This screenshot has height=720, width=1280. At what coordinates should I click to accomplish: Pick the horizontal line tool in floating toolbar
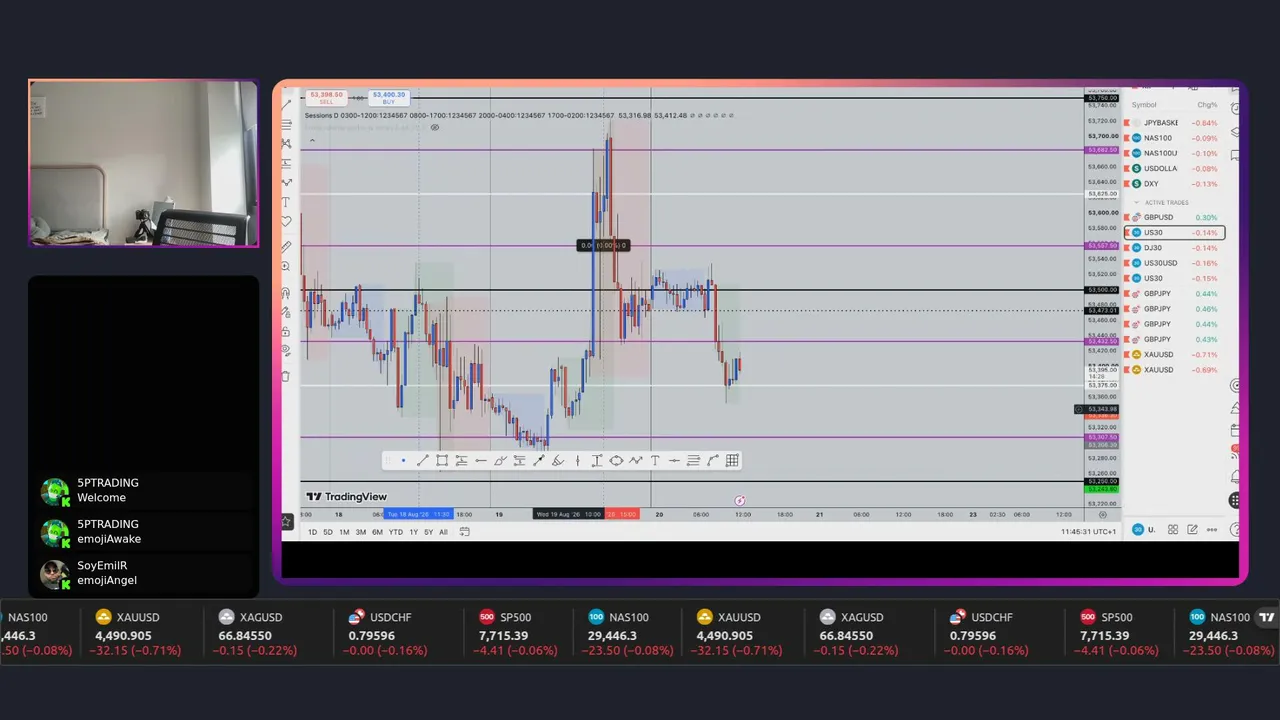point(674,461)
